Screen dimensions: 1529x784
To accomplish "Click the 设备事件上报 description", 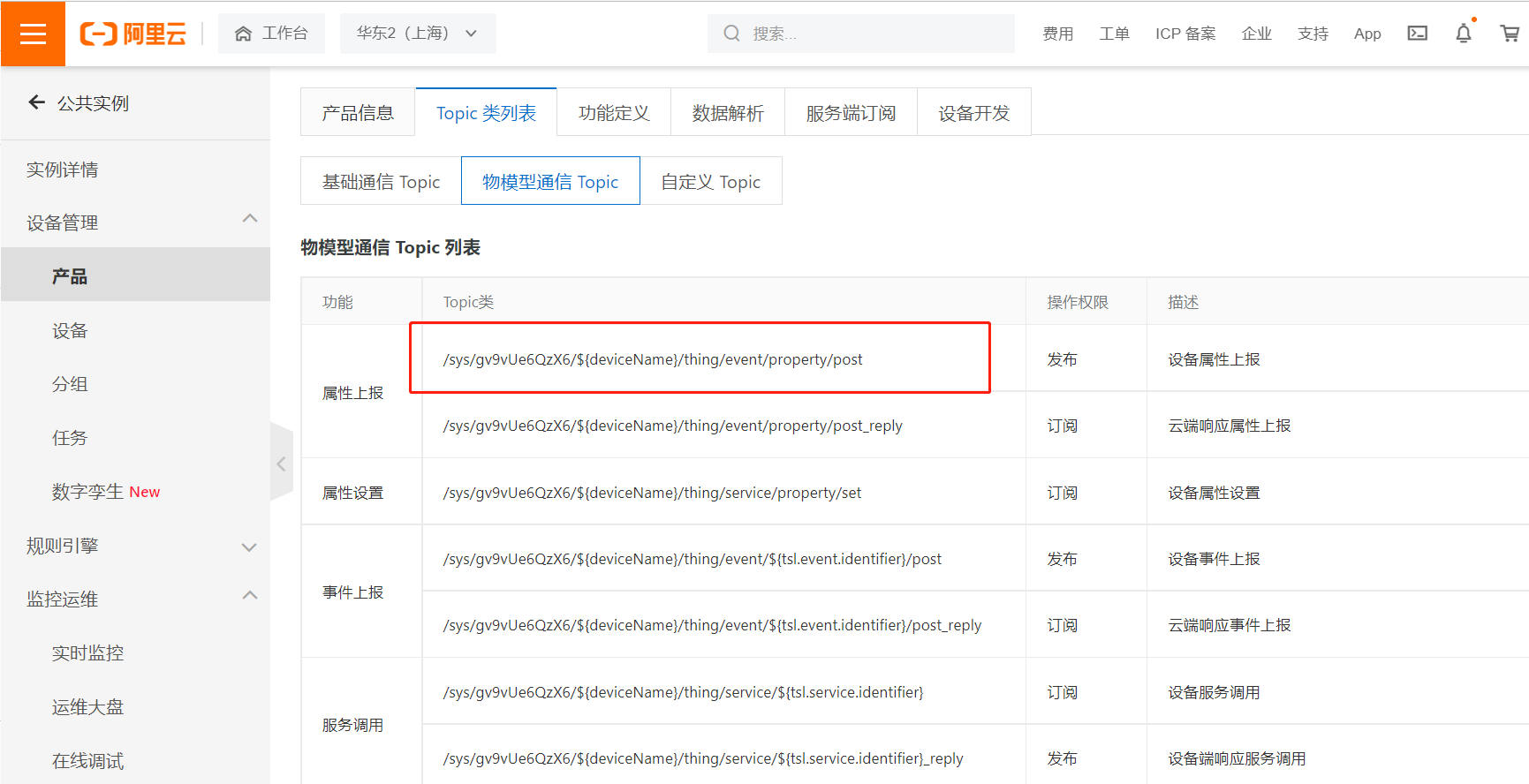I will point(1214,559).
